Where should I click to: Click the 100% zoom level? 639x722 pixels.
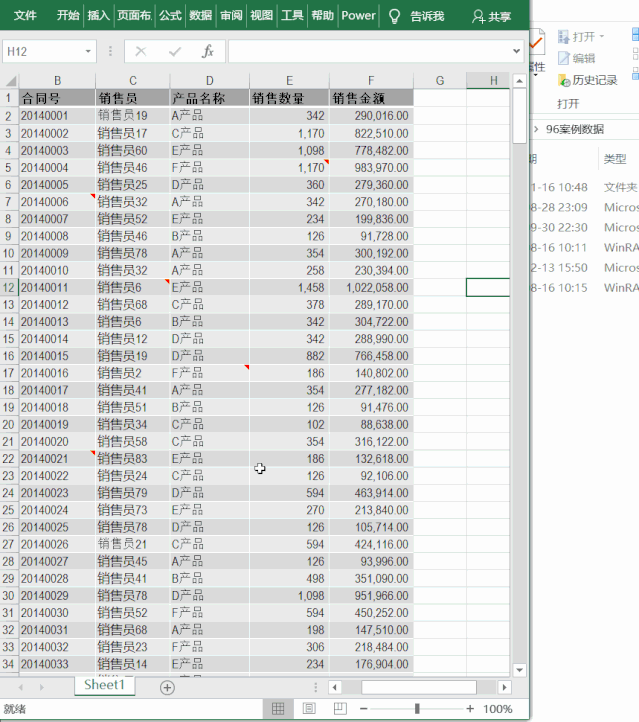tap(498, 709)
